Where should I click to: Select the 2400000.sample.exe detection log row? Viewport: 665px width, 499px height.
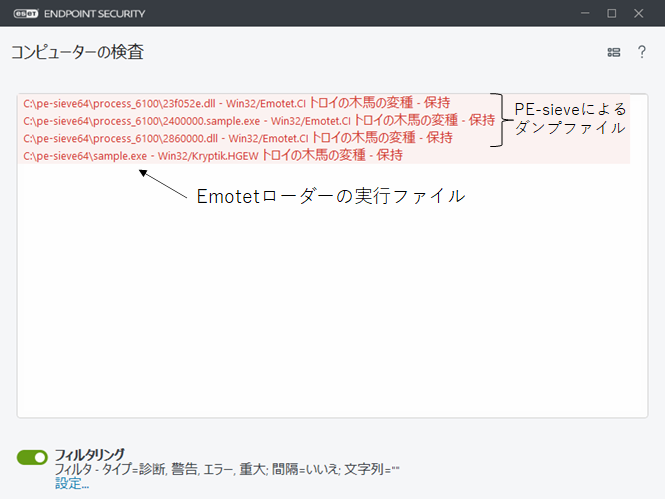[258, 120]
